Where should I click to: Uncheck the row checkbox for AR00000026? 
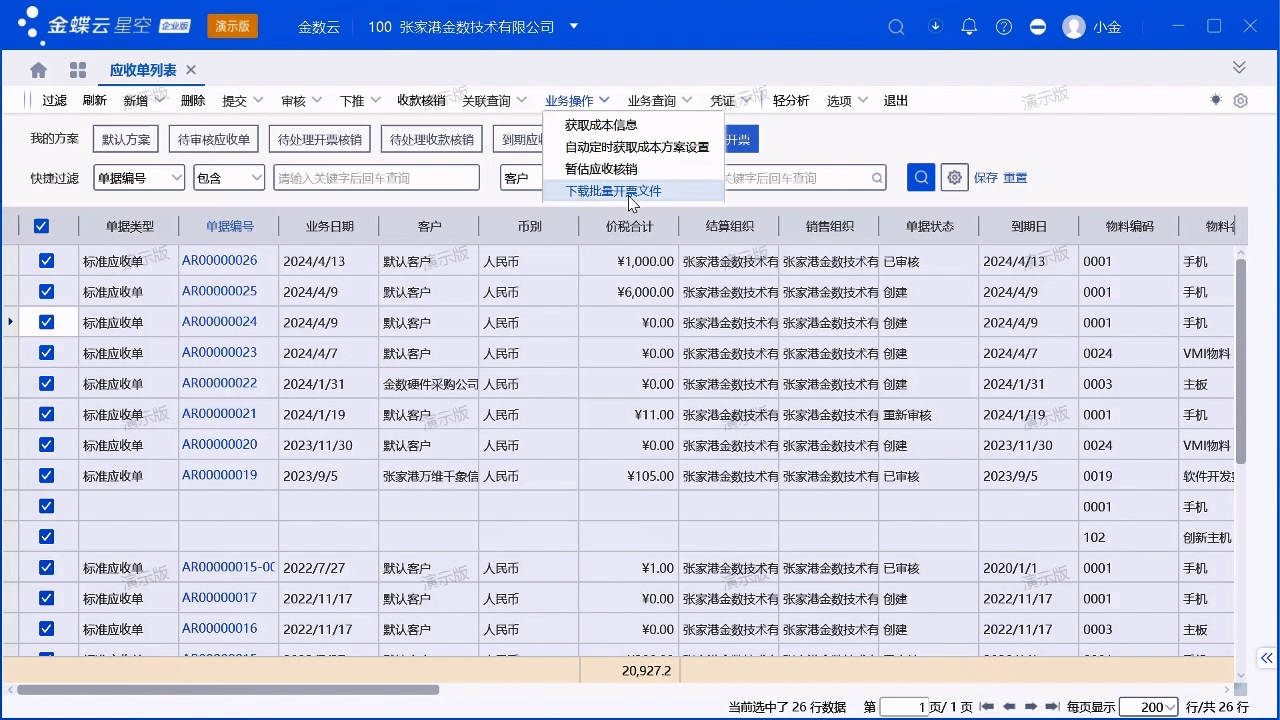tap(46, 261)
